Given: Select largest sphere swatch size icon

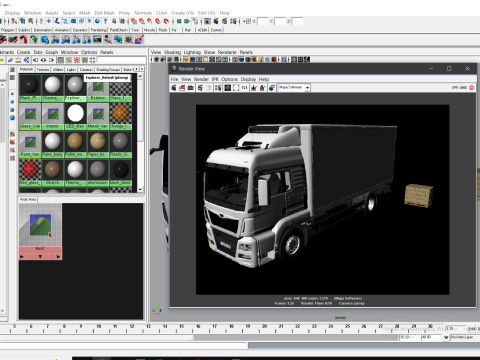Looking at the screenshot, I should coord(12,118).
